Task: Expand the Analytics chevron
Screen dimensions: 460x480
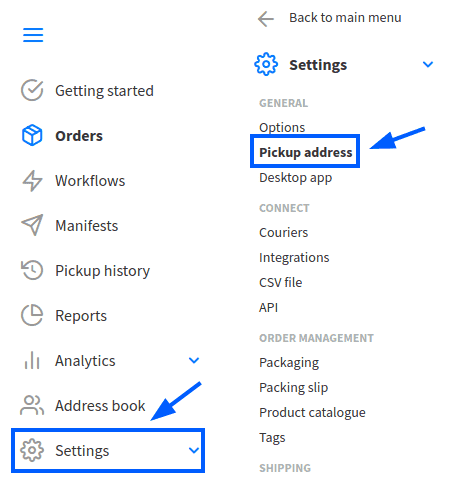Action: pyautogui.click(x=194, y=360)
